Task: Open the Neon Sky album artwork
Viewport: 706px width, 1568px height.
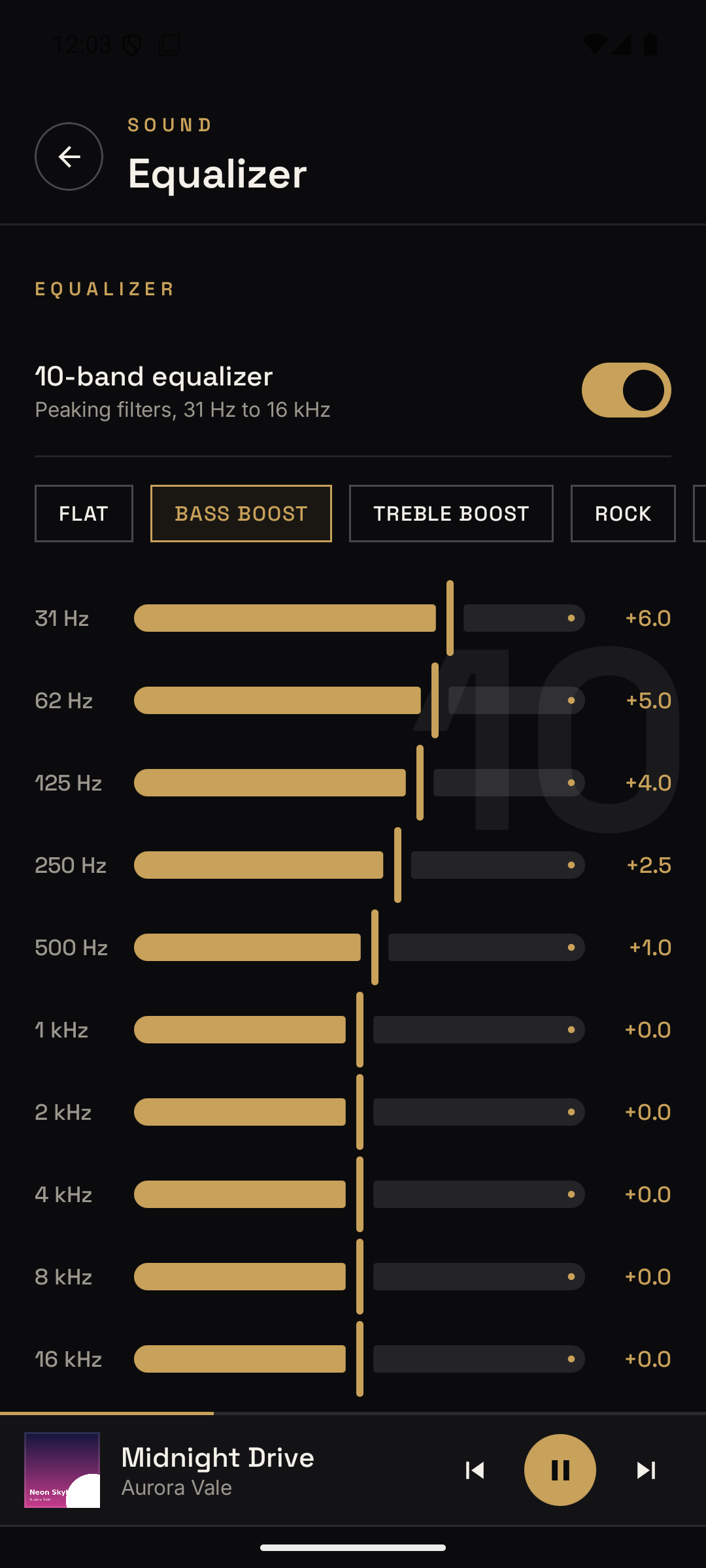Action: [x=62, y=1470]
